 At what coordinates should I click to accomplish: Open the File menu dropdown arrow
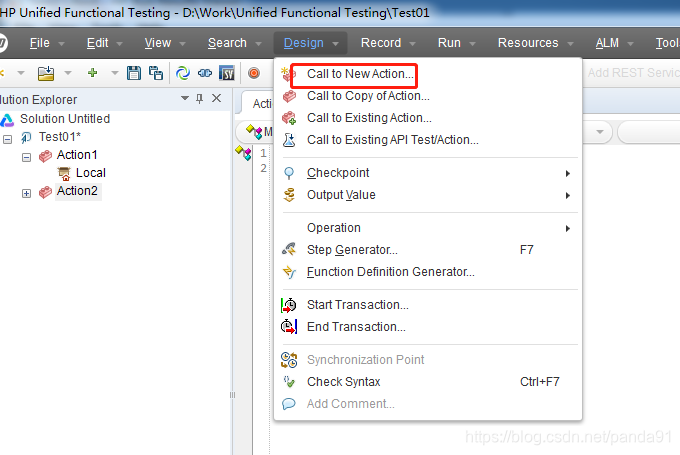tap(61, 44)
